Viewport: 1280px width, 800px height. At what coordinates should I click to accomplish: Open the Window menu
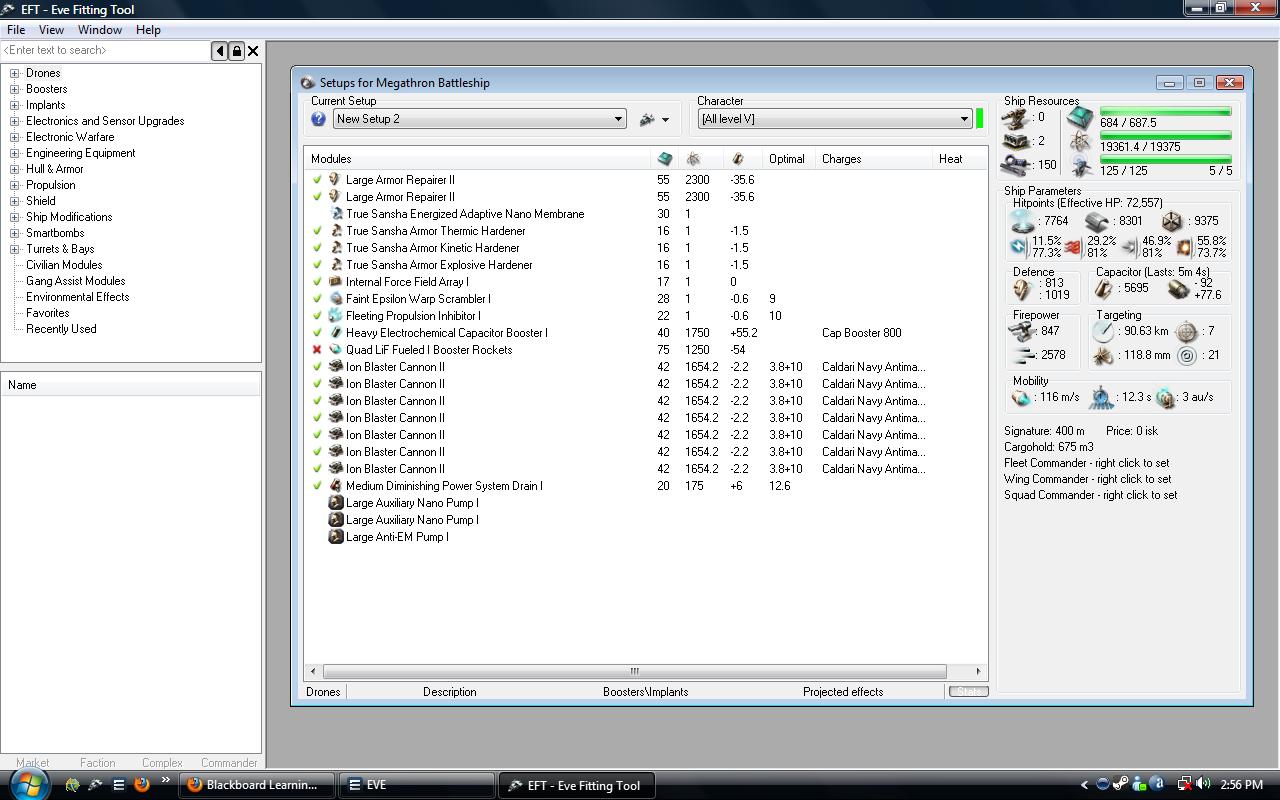(x=100, y=30)
